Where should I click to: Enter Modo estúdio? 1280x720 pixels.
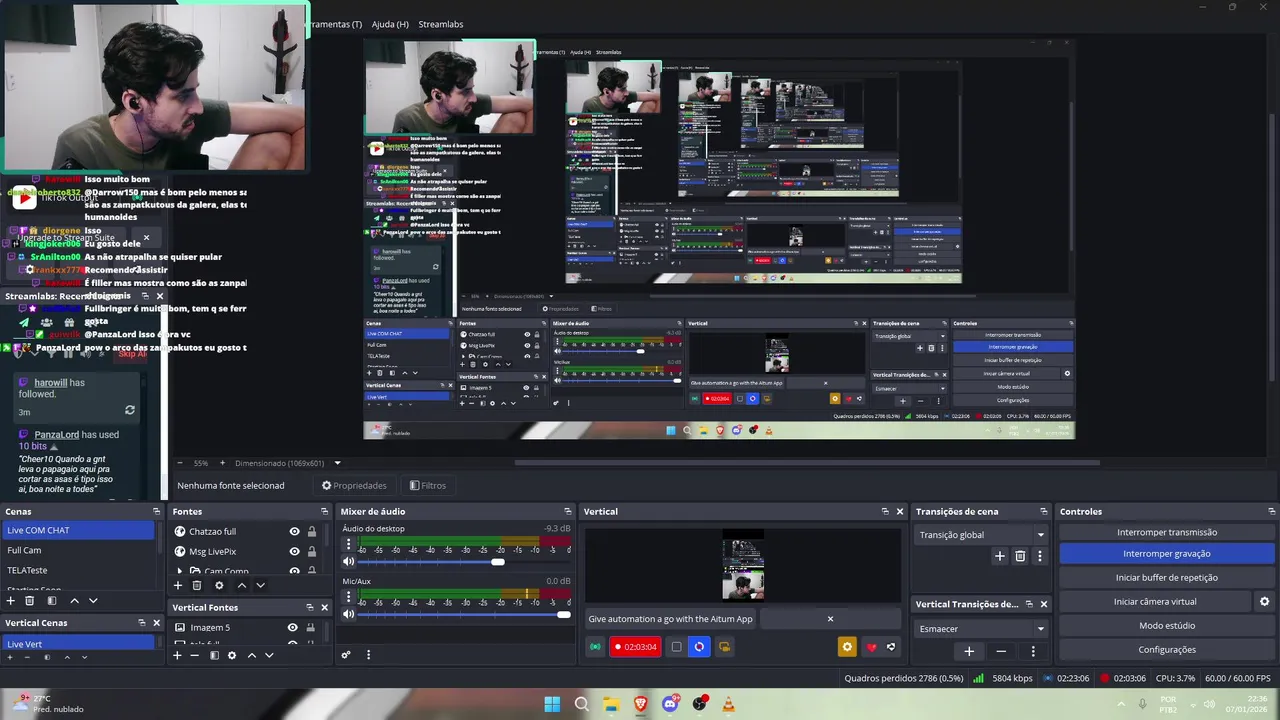point(1167,625)
